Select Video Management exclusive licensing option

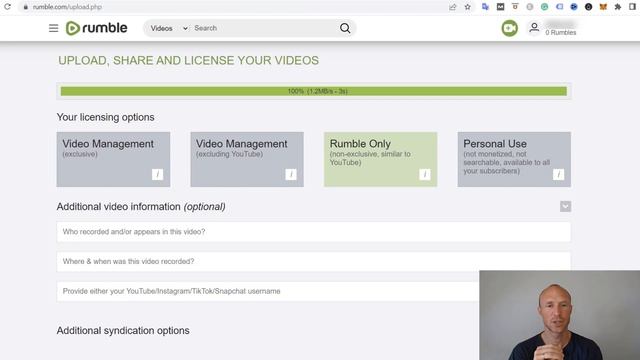(113, 159)
